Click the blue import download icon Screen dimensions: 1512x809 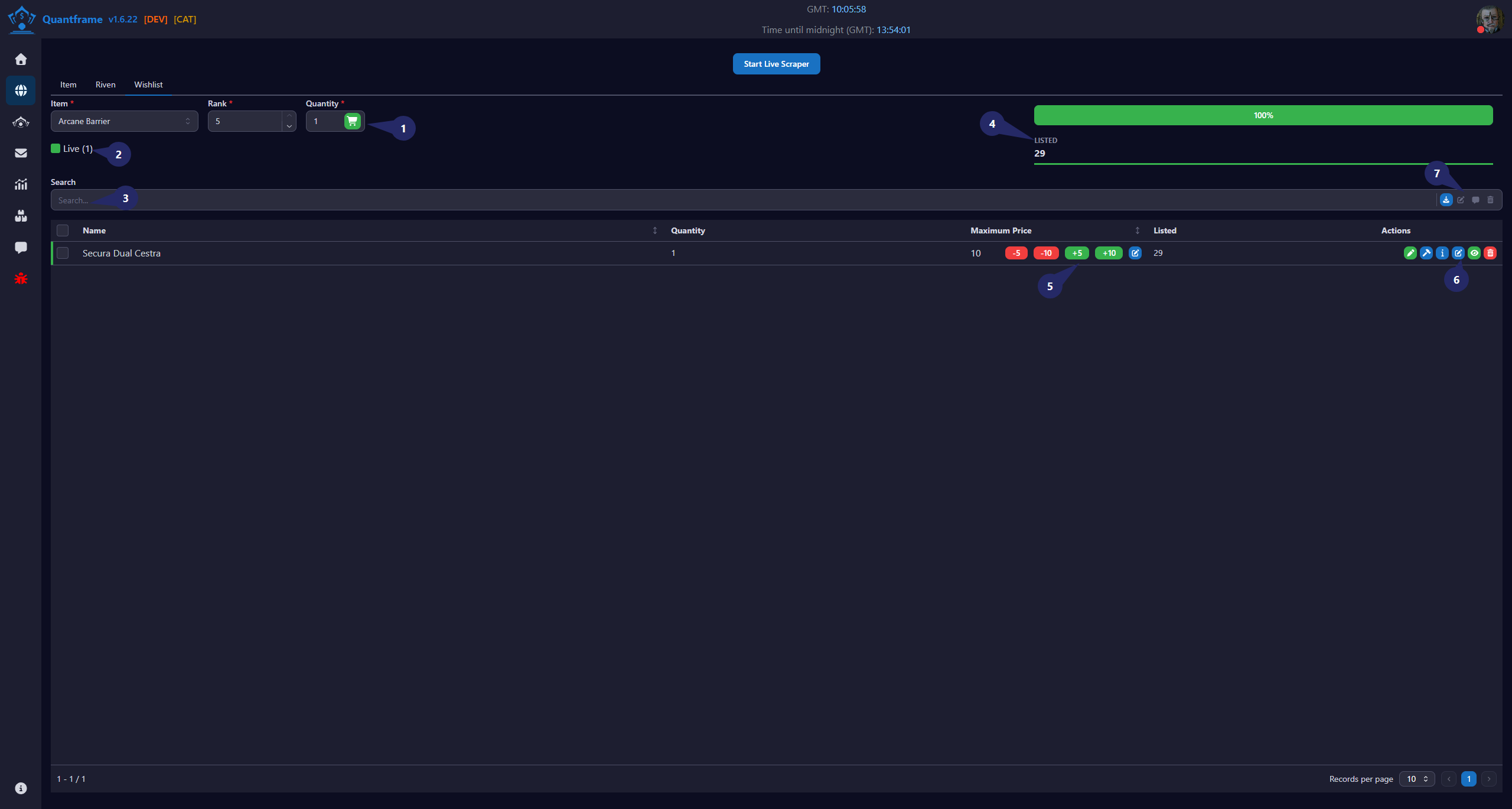[x=1446, y=200]
